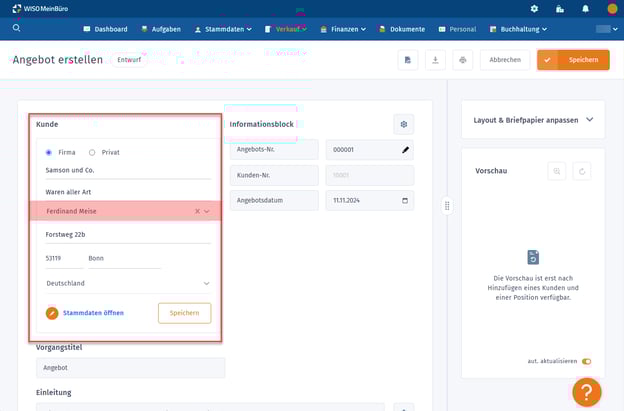Click the download icon button
Viewport: 624px width, 411px height.
[x=435, y=60]
